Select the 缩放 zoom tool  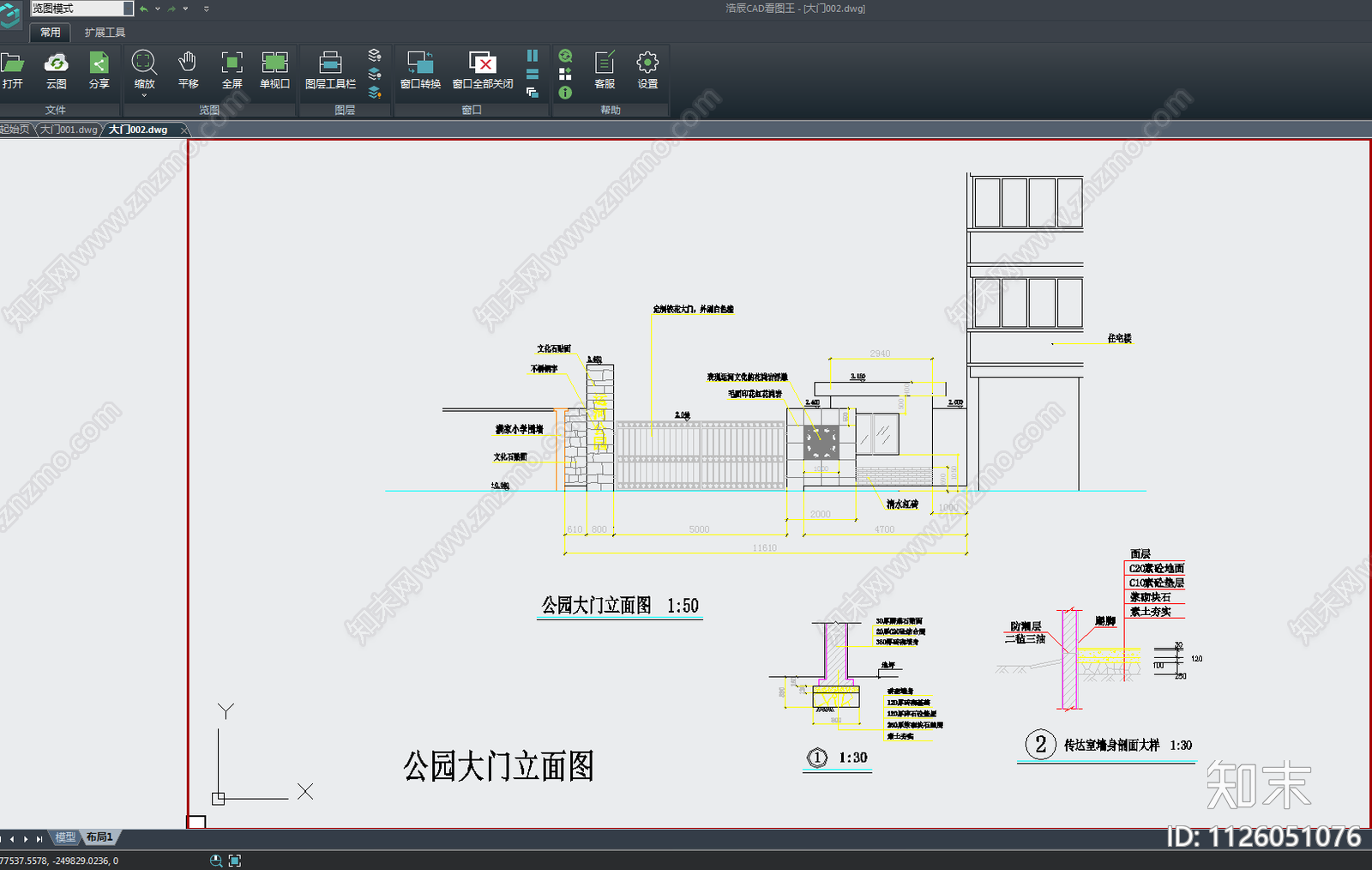click(x=144, y=69)
